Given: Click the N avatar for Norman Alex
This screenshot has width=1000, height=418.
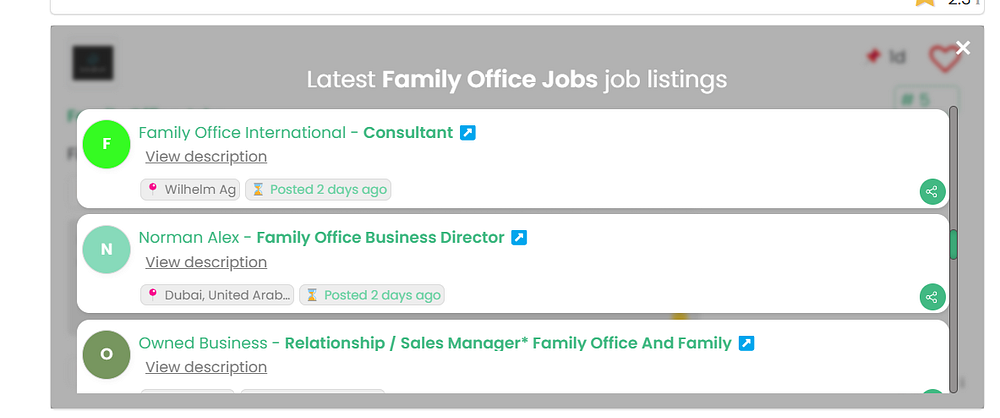Looking at the screenshot, I should click(x=107, y=250).
